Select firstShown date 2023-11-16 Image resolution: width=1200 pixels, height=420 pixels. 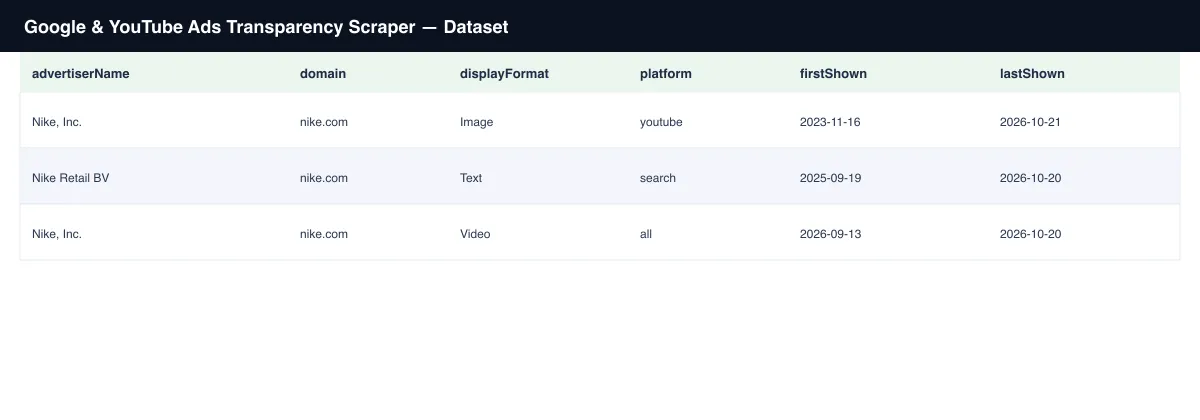click(830, 122)
